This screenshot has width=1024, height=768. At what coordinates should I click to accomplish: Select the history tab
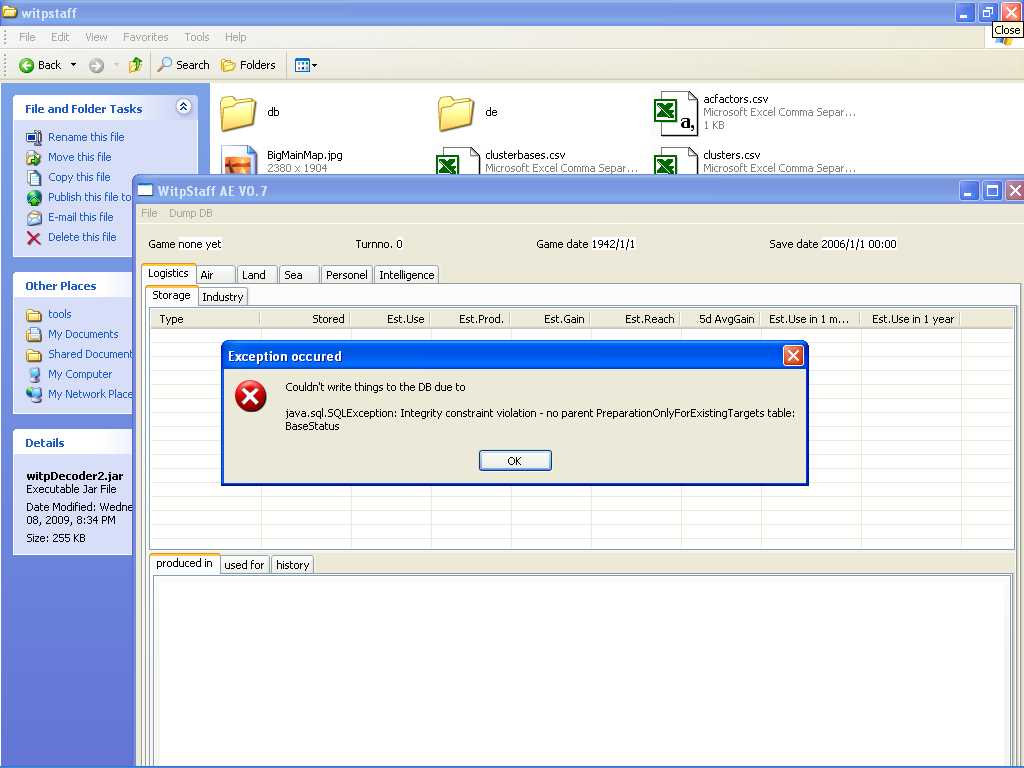coord(293,565)
